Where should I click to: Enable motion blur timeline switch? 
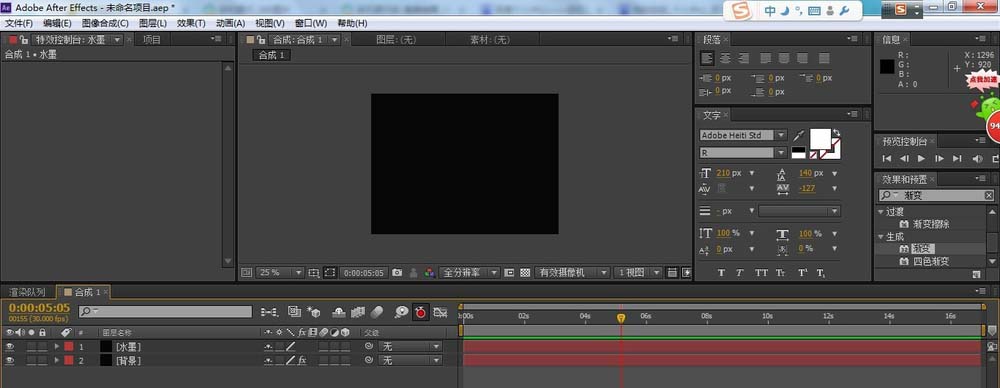(377, 311)
